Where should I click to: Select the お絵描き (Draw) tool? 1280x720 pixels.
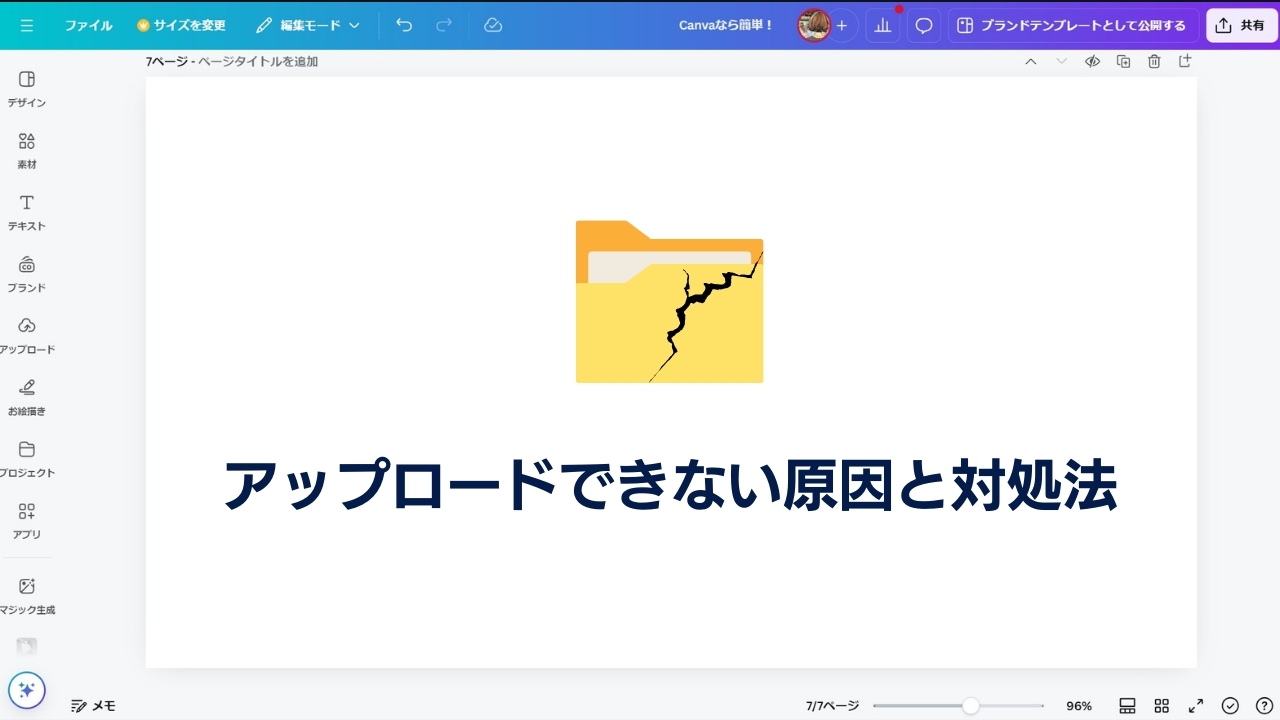pos(26,394)
